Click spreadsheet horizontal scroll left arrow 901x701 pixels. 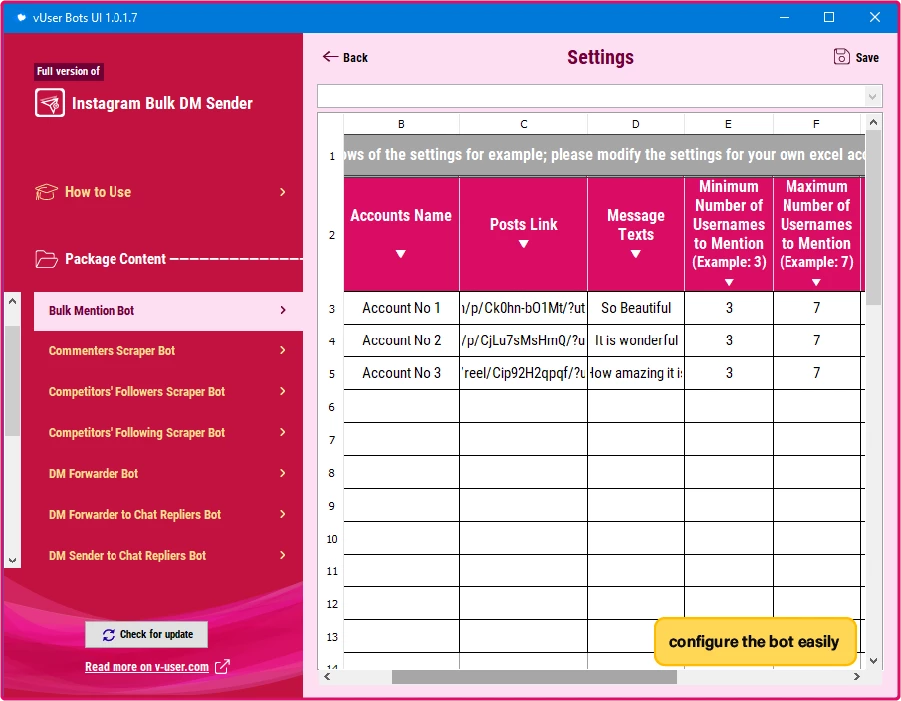(x=327, y=677)
